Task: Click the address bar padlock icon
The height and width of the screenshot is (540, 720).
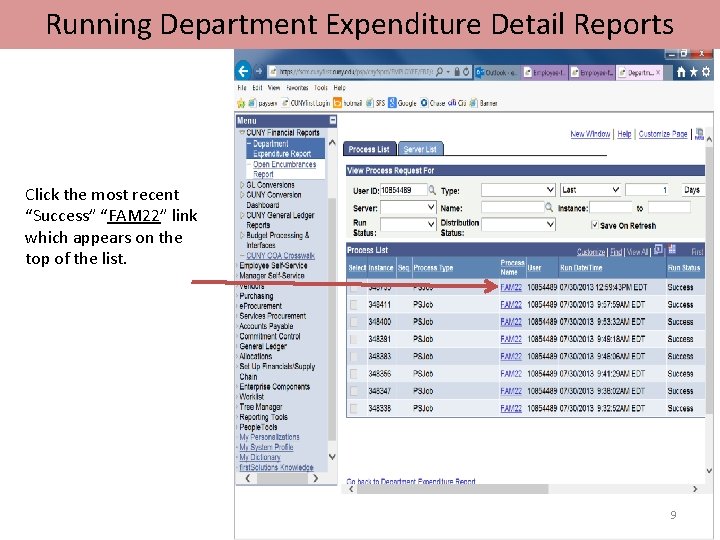Action: click(x=457, y=72)
